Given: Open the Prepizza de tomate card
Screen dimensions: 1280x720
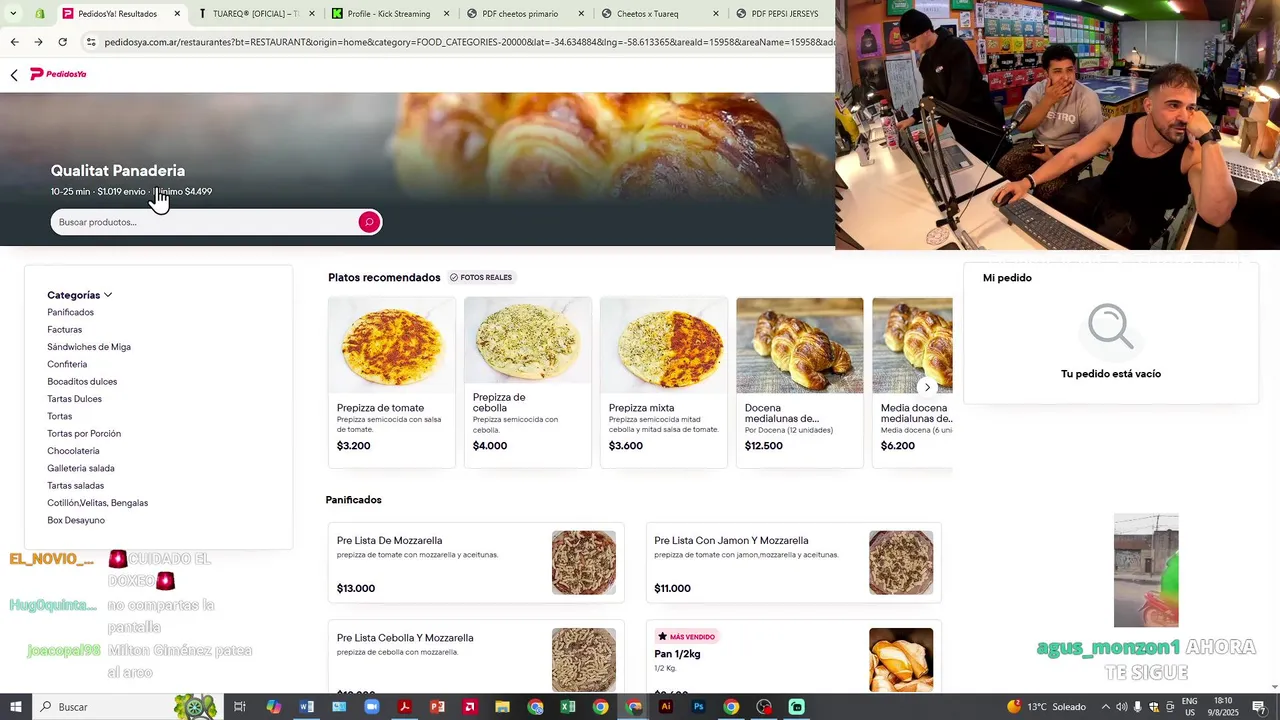Looking at the screenshot, I should (392, 382).
